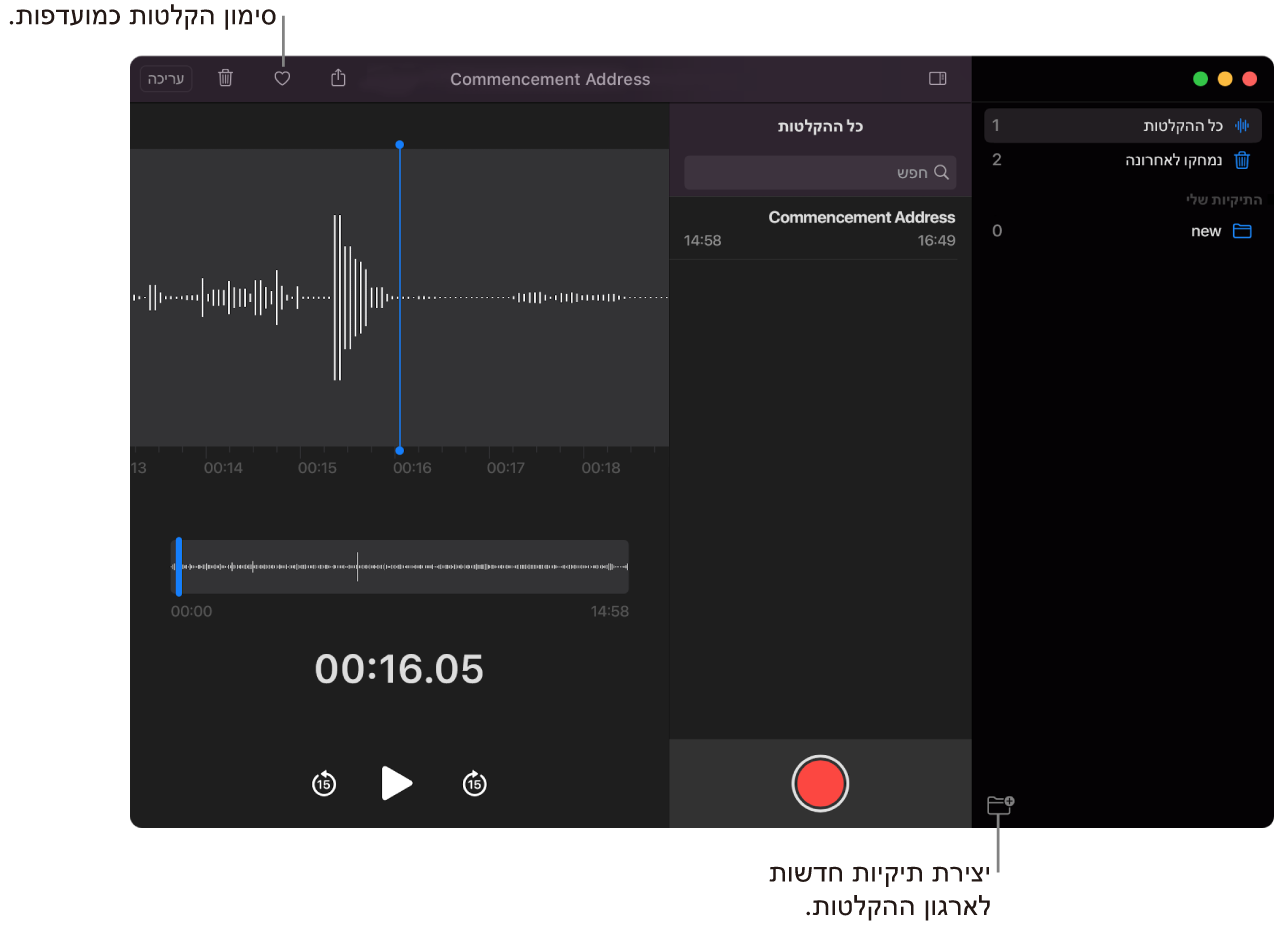Create a new folder for organizing recordings
Screen dimensions: 1274x926
pos(1000,804)
